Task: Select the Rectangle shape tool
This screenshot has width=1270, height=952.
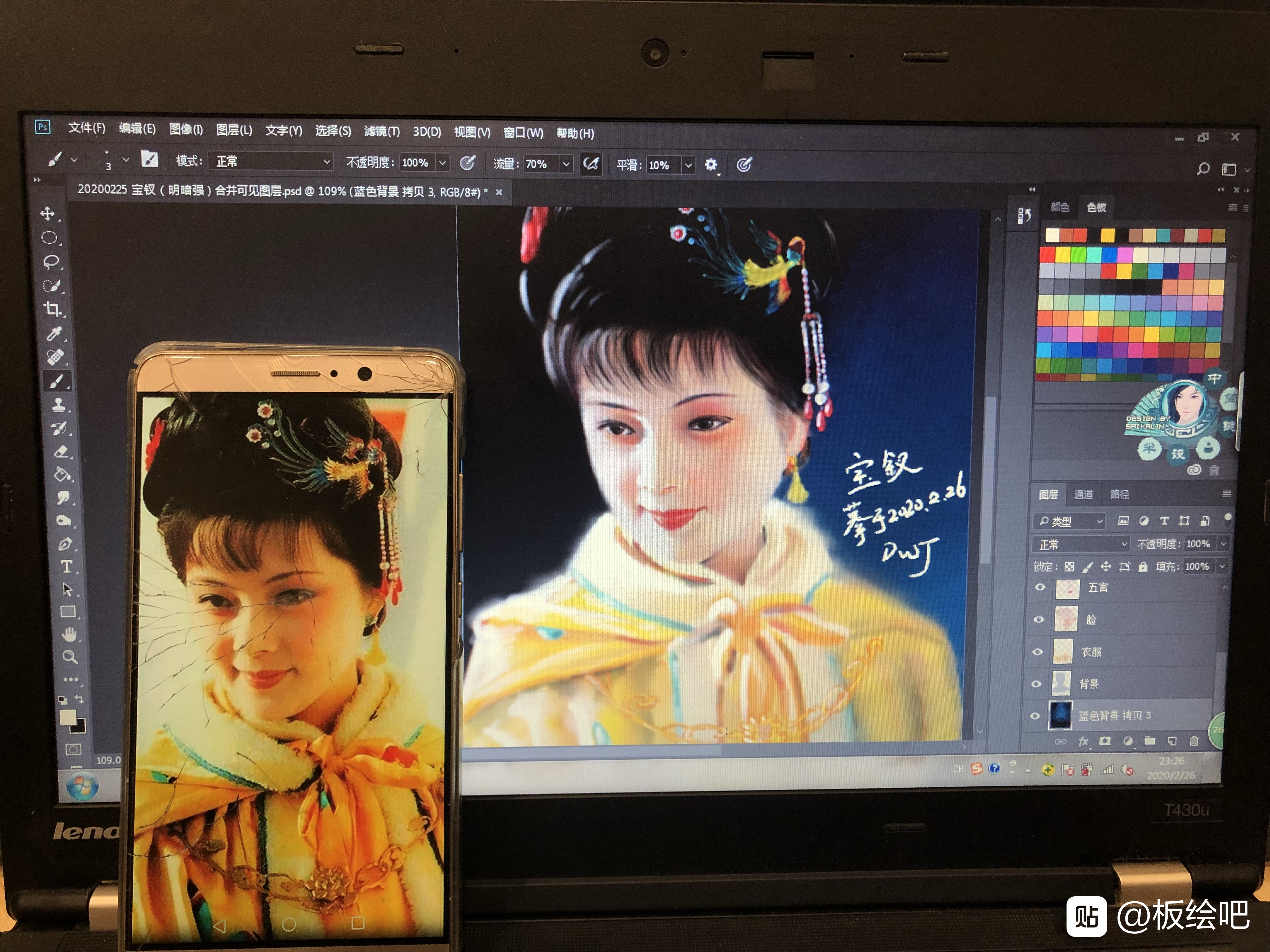Action: pos(68,612)
